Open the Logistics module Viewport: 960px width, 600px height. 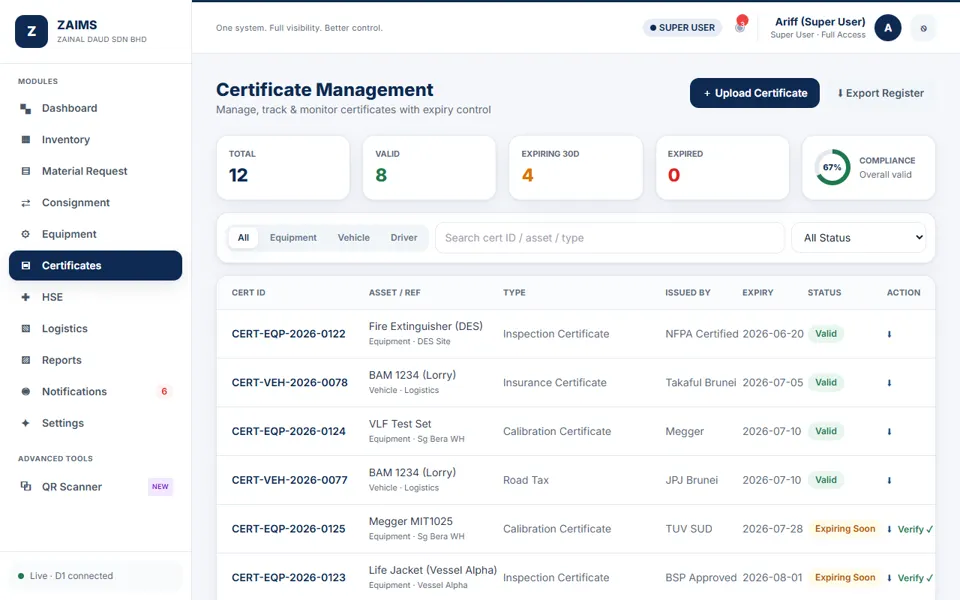click(x=96, y=329)
